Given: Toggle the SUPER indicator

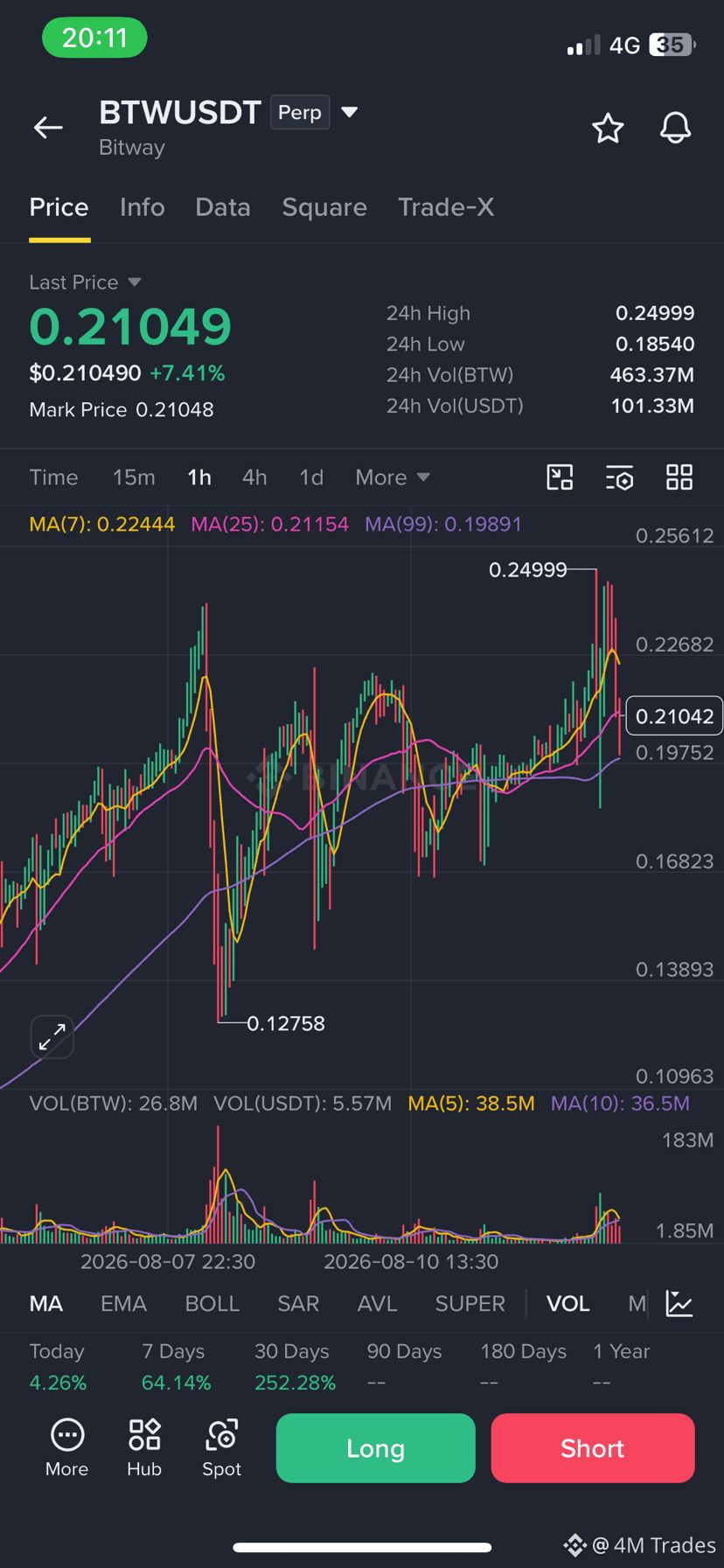Looking at the screenshot, I should click(470, 1304).
